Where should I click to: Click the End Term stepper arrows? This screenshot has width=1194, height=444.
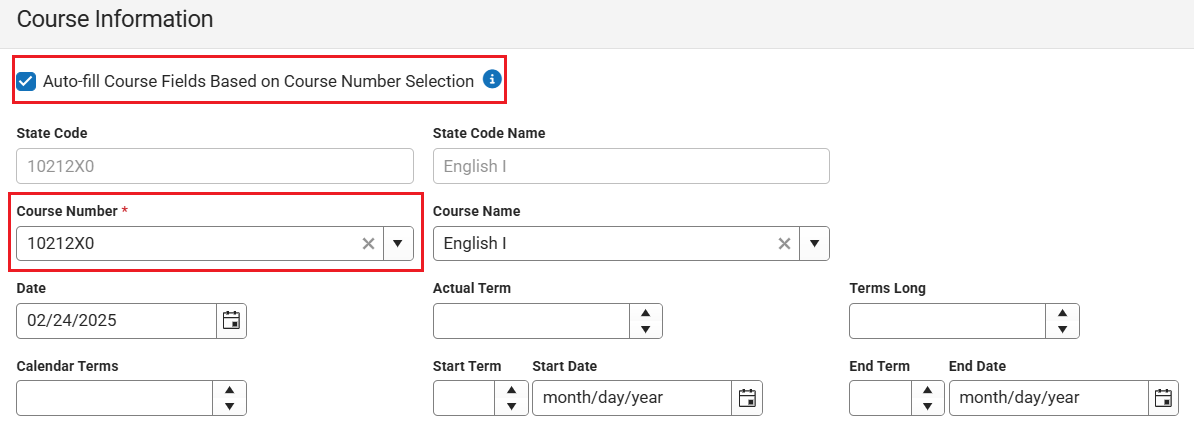(927, 398)
